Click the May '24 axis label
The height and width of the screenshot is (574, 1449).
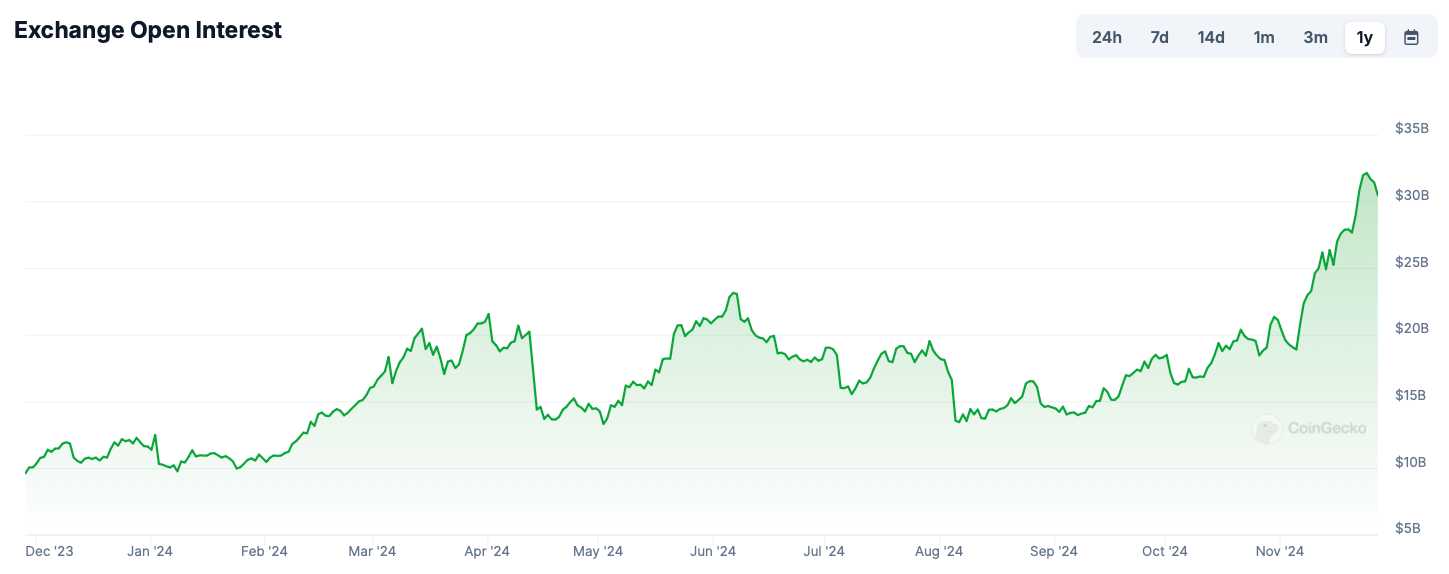click(x=598, y=551)
